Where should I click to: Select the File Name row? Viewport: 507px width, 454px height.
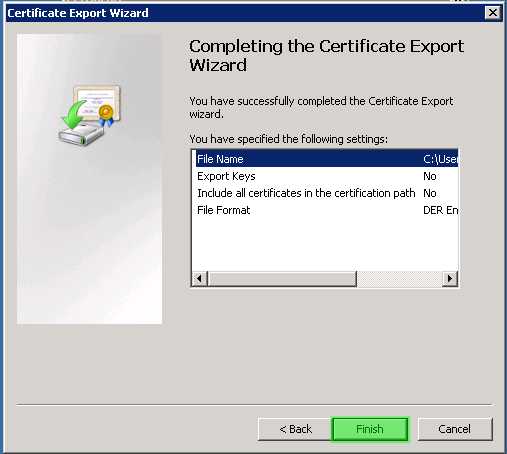click(x=327, y=159)
